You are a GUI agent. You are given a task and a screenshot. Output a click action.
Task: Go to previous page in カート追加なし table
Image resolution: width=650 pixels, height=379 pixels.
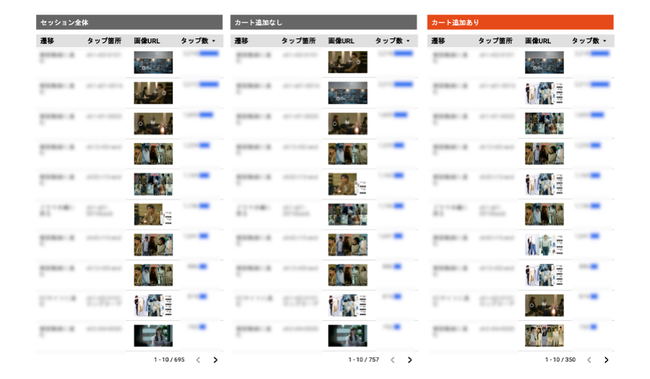(x=393, y=360)
